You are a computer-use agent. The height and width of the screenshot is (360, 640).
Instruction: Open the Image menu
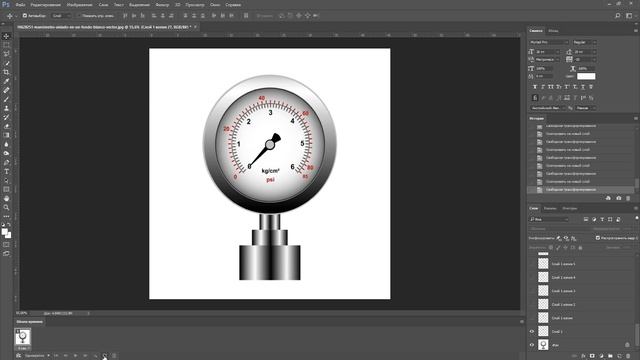coord(80,5)
